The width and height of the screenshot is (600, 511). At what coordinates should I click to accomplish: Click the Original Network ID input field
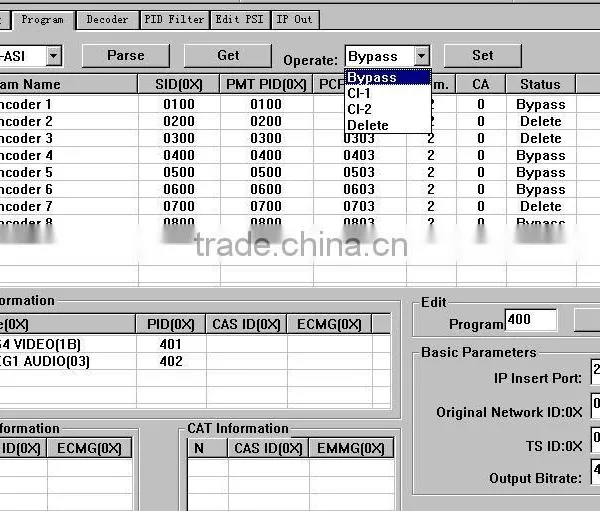tap(595, 405)
